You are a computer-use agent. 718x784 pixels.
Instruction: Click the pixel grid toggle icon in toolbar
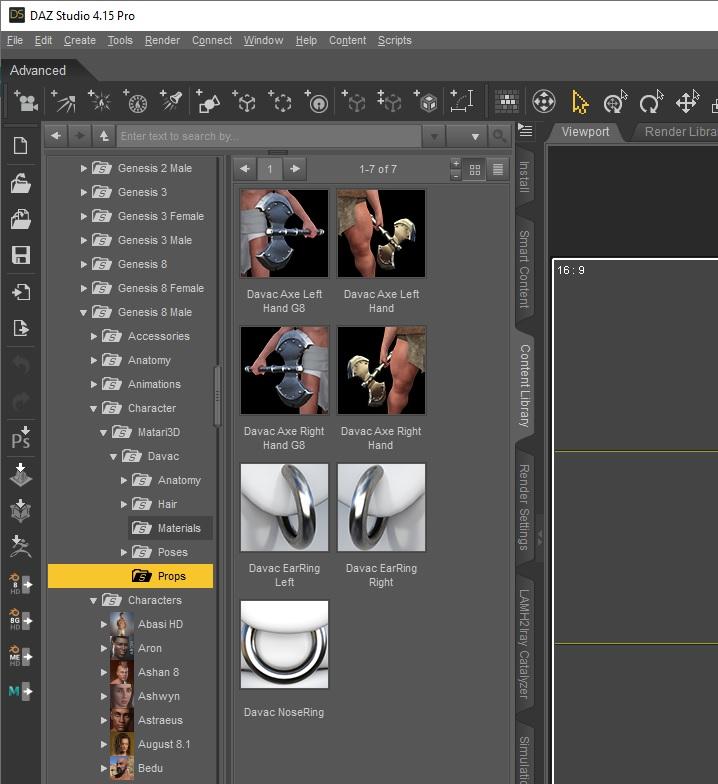point(507,102)
